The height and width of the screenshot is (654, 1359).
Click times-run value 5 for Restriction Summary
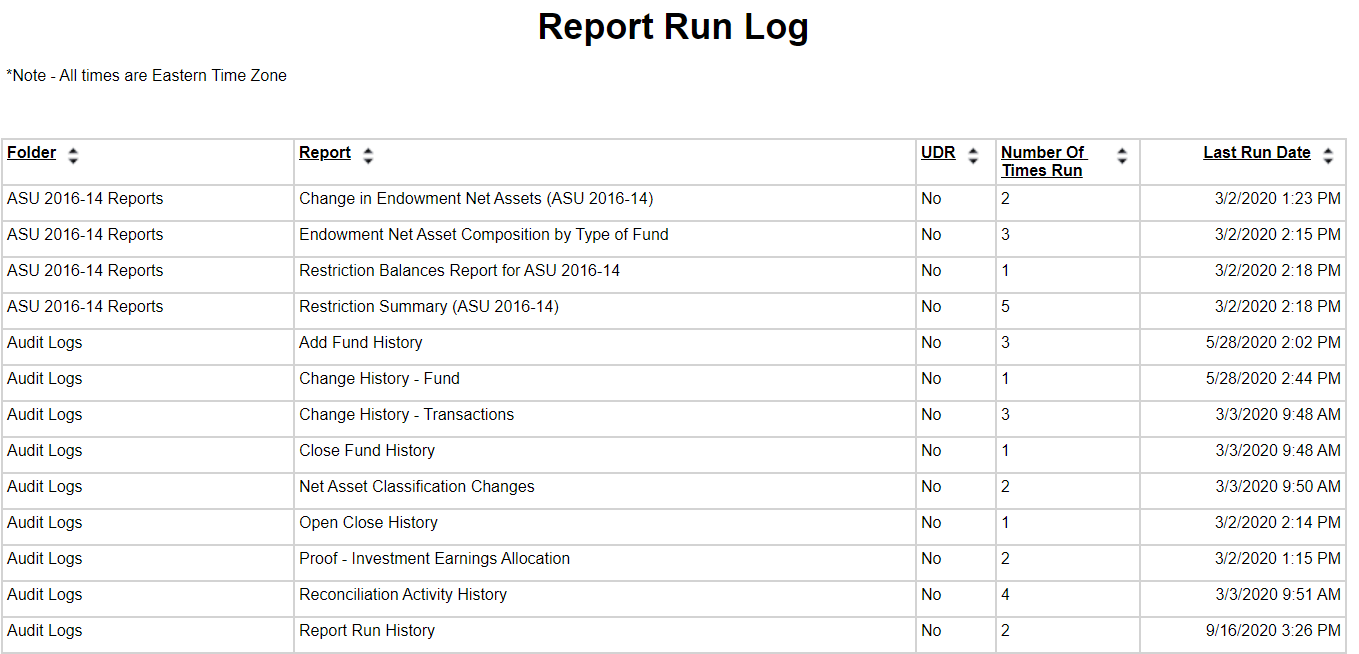(1006, 307)
